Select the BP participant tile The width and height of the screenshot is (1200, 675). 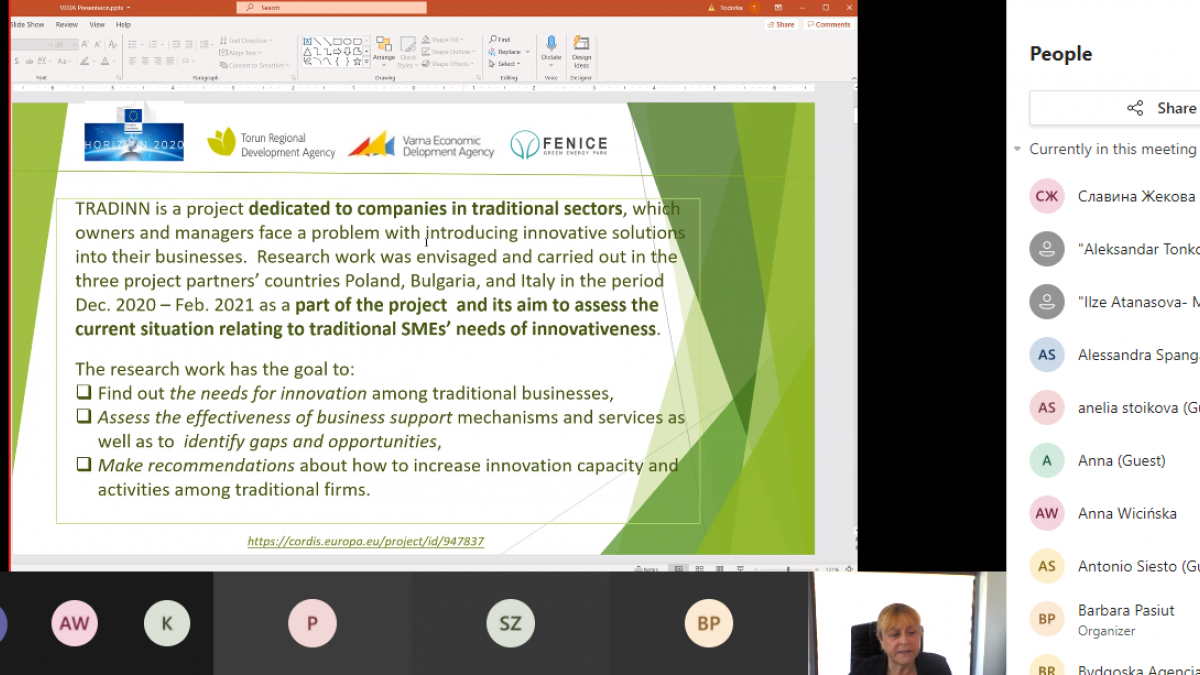[x=708, y=624]
